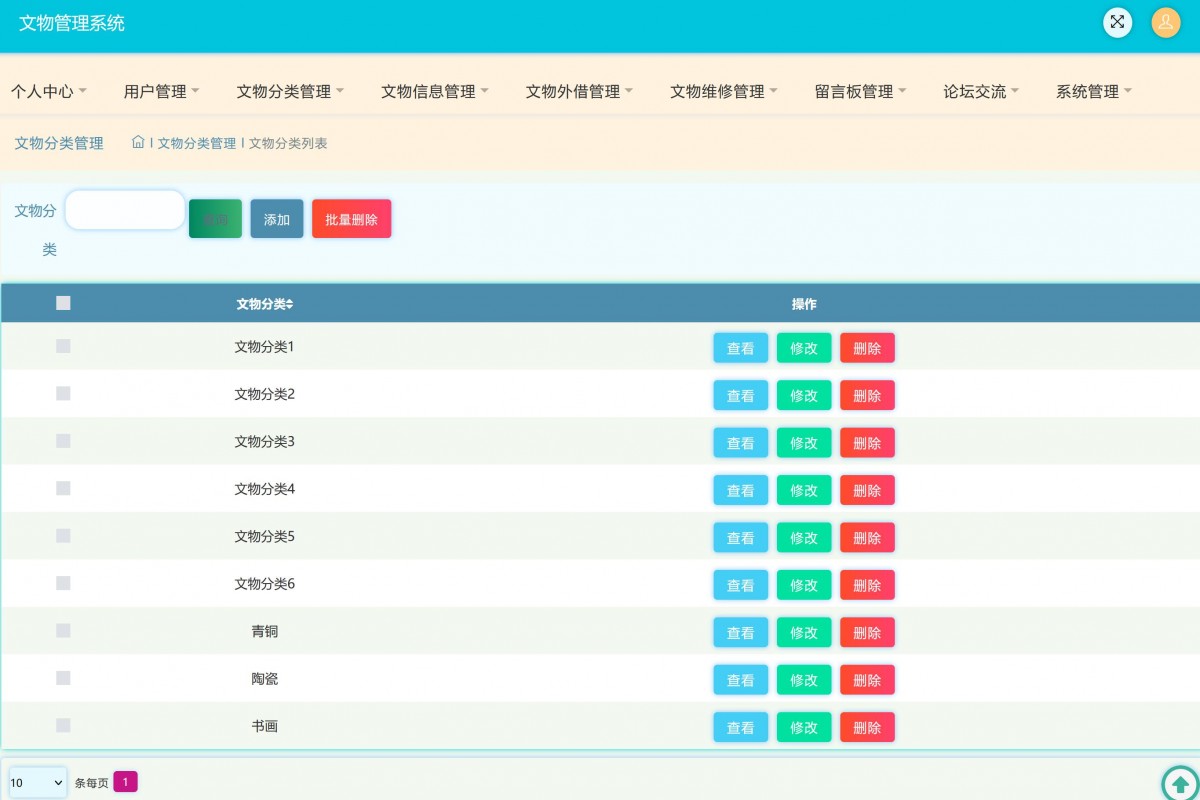Toggle the 文物分类 column sort arrows
This screenshot has height=800, width=1200.
[x=290, y=302]
